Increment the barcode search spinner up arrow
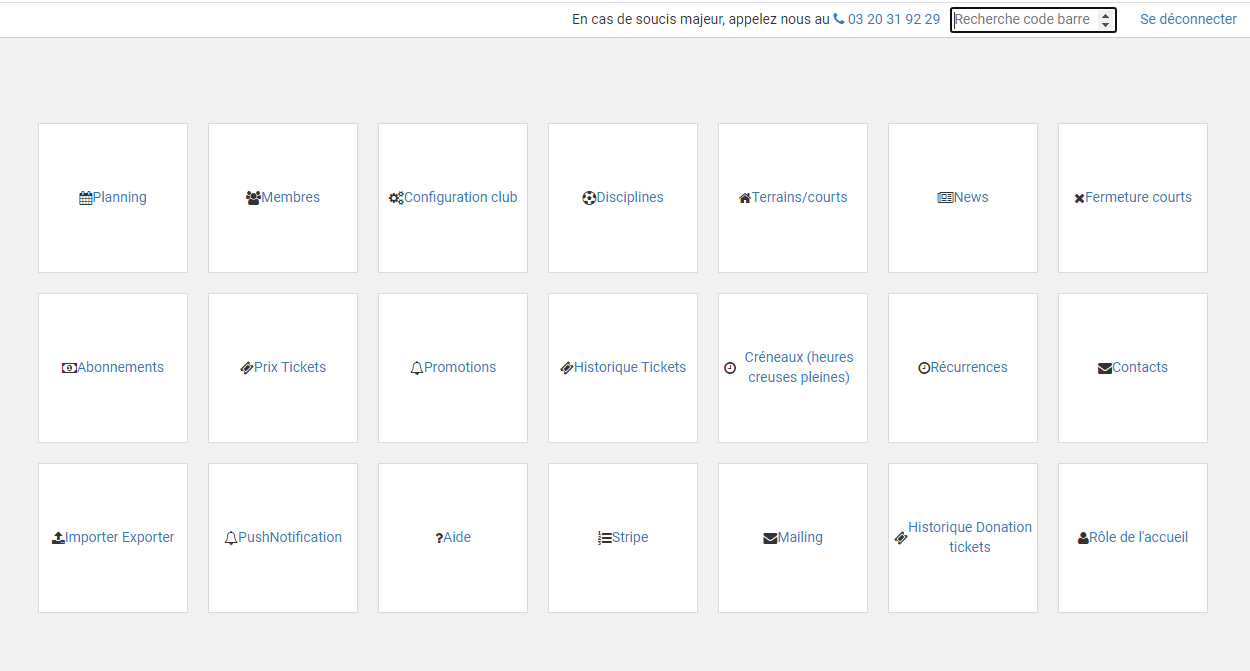 click(1105, 15)
